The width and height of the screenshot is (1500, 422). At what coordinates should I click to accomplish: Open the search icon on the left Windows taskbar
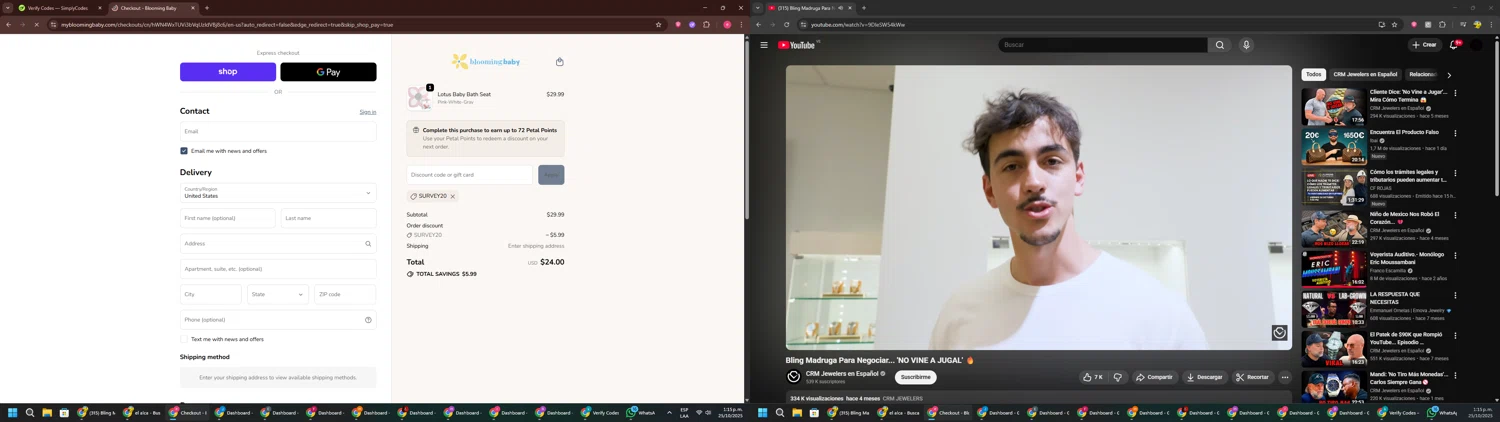click(30, 412)
